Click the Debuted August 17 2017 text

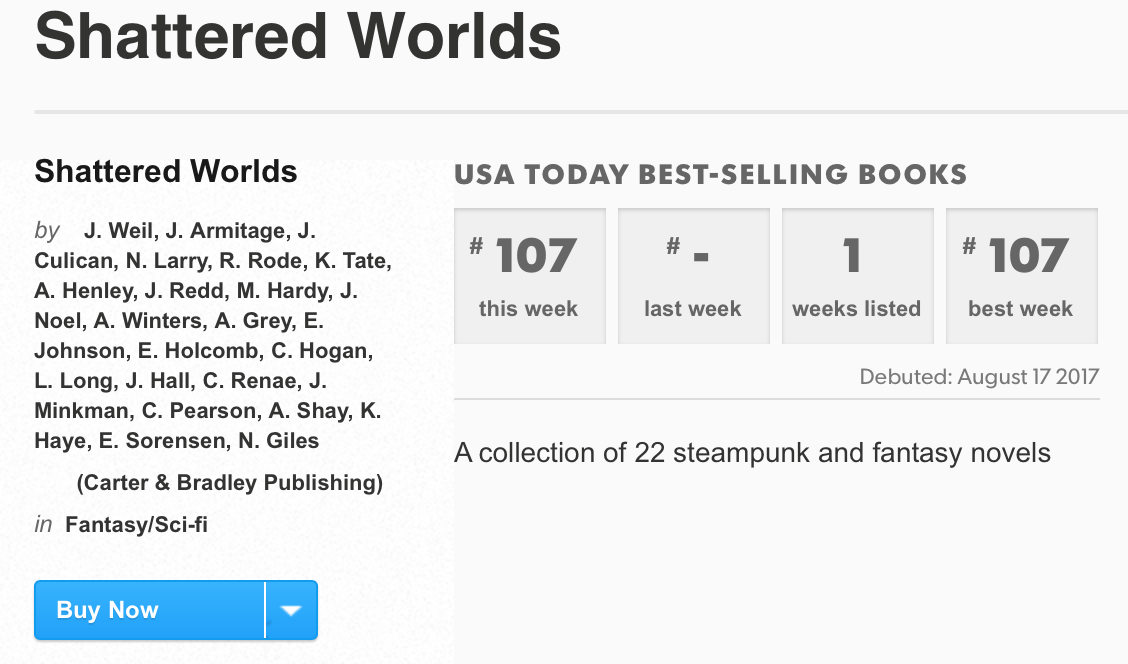pyautogui.click(x=978, y=377)
